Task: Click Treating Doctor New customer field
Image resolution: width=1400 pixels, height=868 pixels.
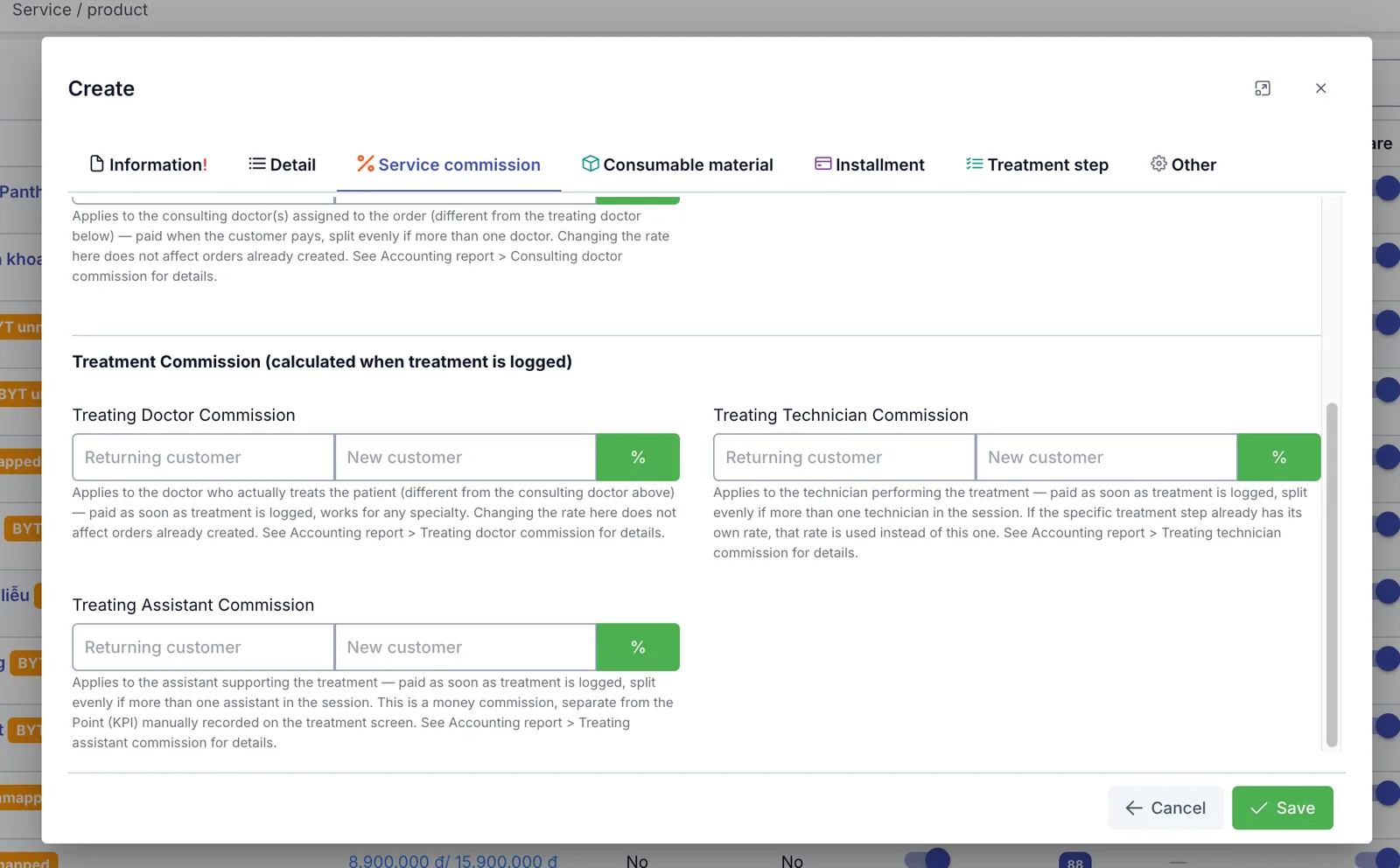Action: 465,457
